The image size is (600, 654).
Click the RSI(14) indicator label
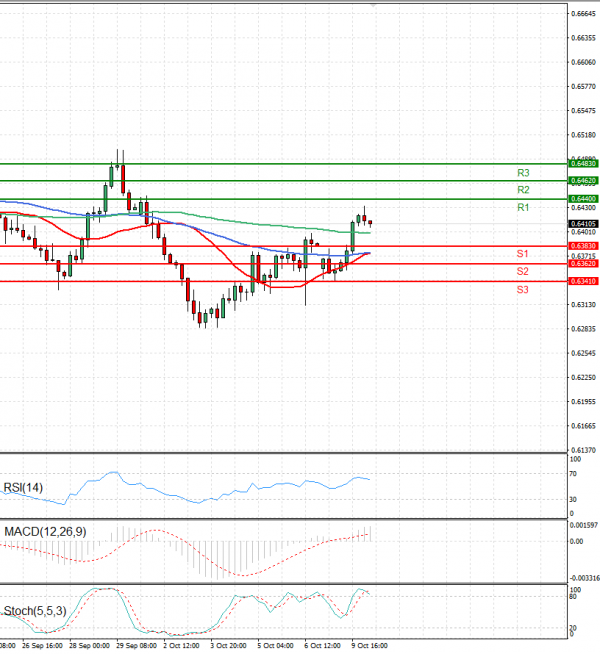23,488
